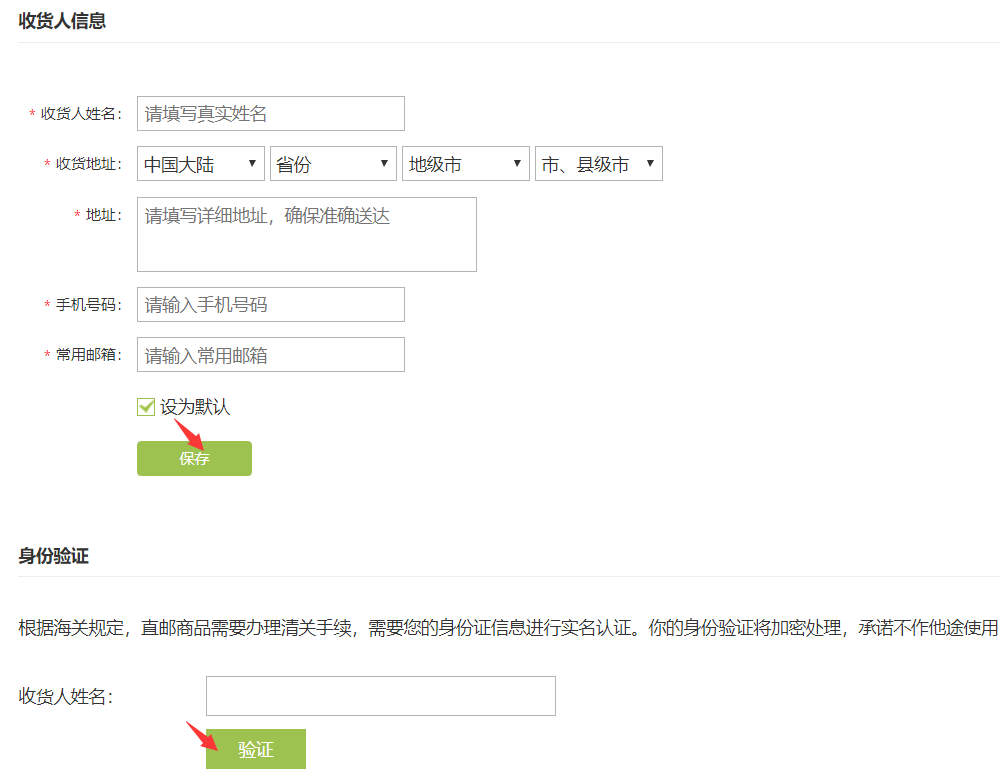Viewport: 1000px width, 777px height.
Task: Click the recipient name field with placeholder 请填写真实姓名
Action: (270, 114)
